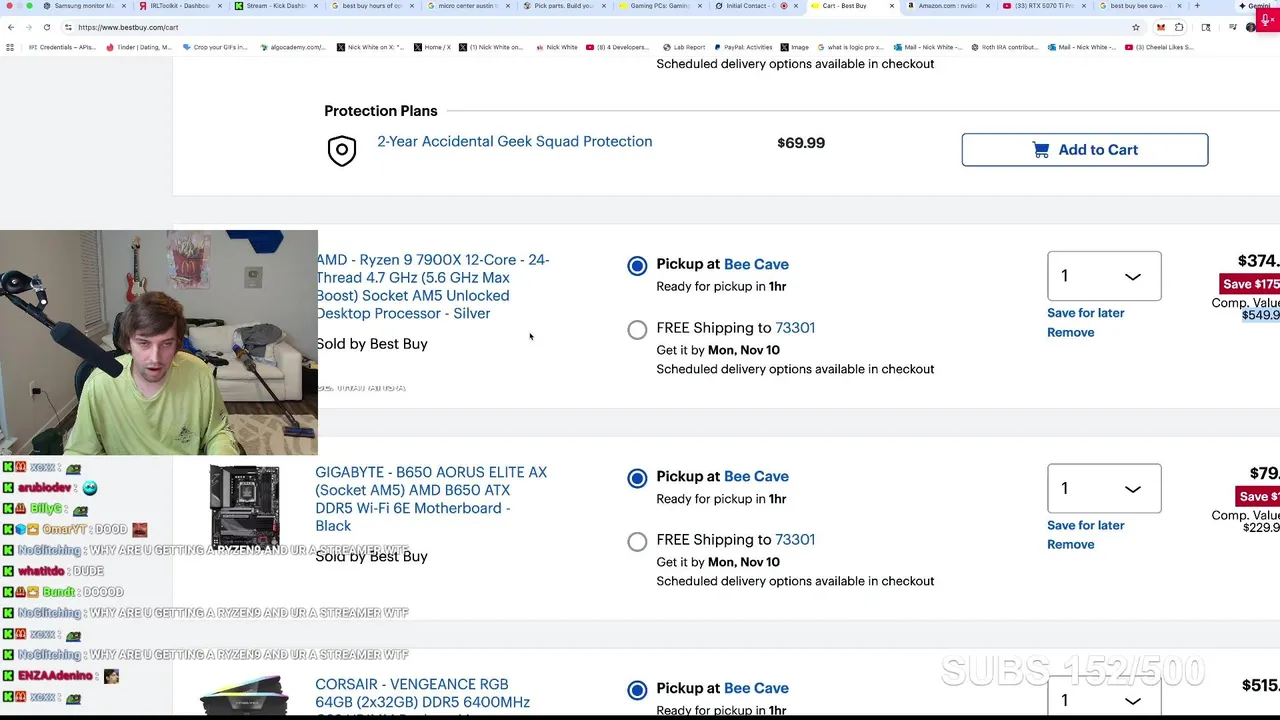Open the Roth IRA contribution bookmark
This screenshot has width=1280, height=720.
1004,47
